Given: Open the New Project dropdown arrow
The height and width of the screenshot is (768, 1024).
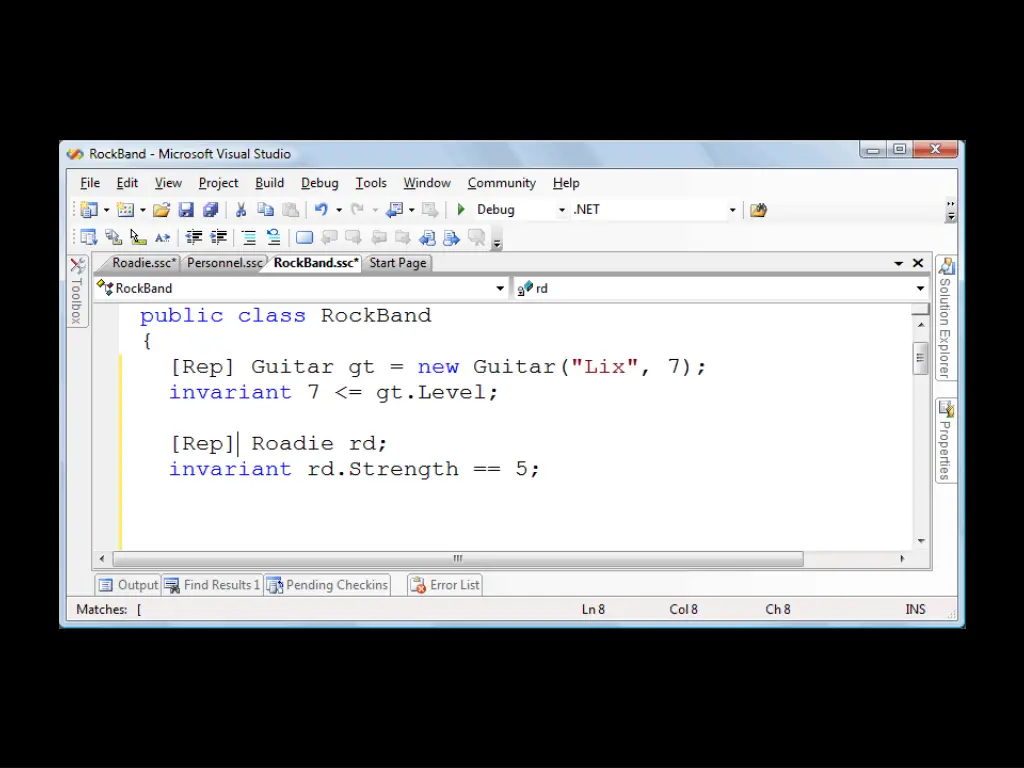Looking at the screenshot, I should [x=106, y=210].
